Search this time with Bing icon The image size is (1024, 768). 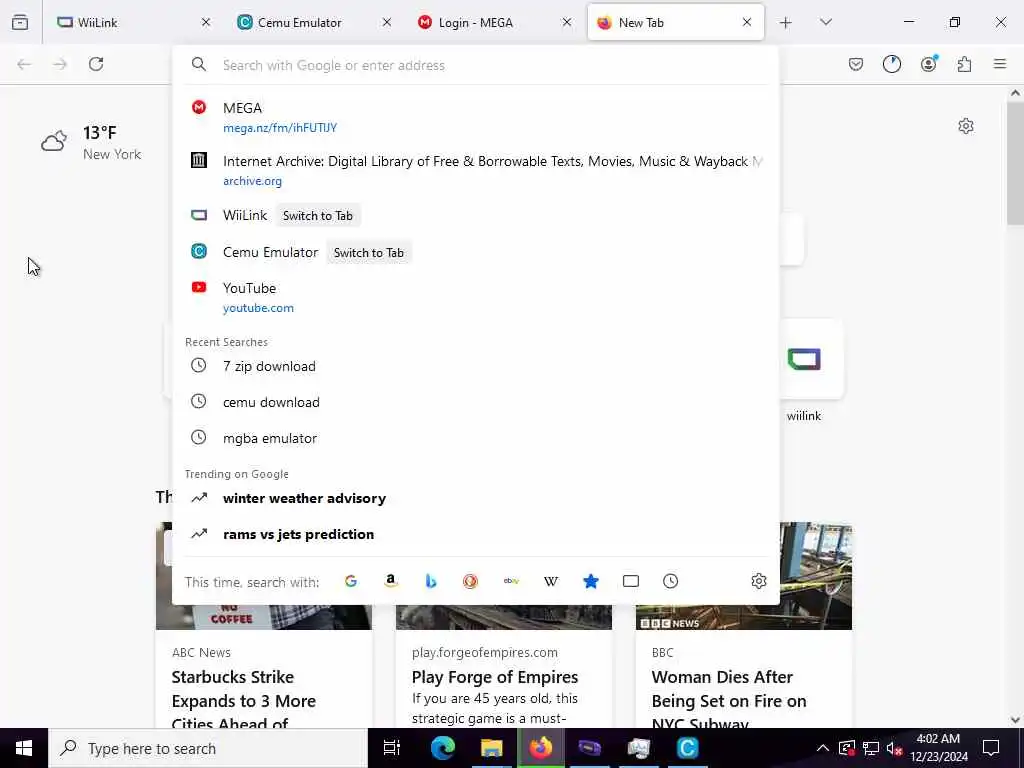pyautogui.click(x=430, y=581)
